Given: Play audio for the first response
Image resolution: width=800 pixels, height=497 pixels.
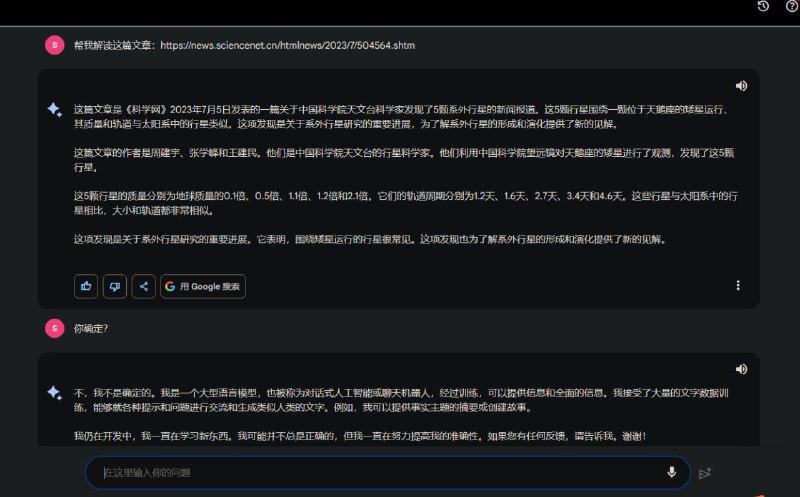Looking at the screenshot, I should point(741,86).
